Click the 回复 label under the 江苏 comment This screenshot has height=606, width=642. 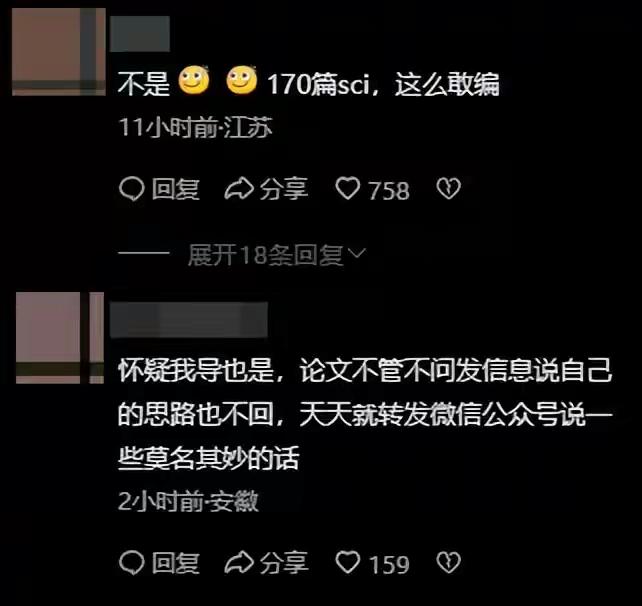click(x=176, y=189)
